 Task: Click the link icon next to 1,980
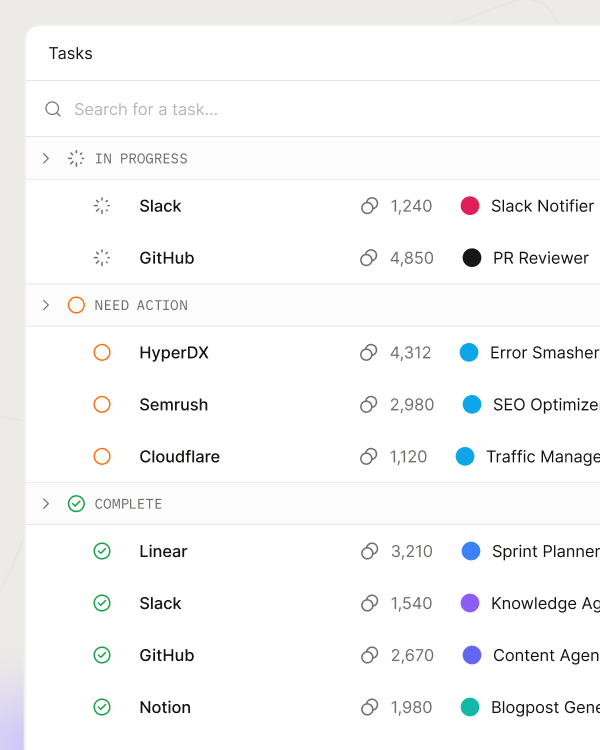pos(370,707)
